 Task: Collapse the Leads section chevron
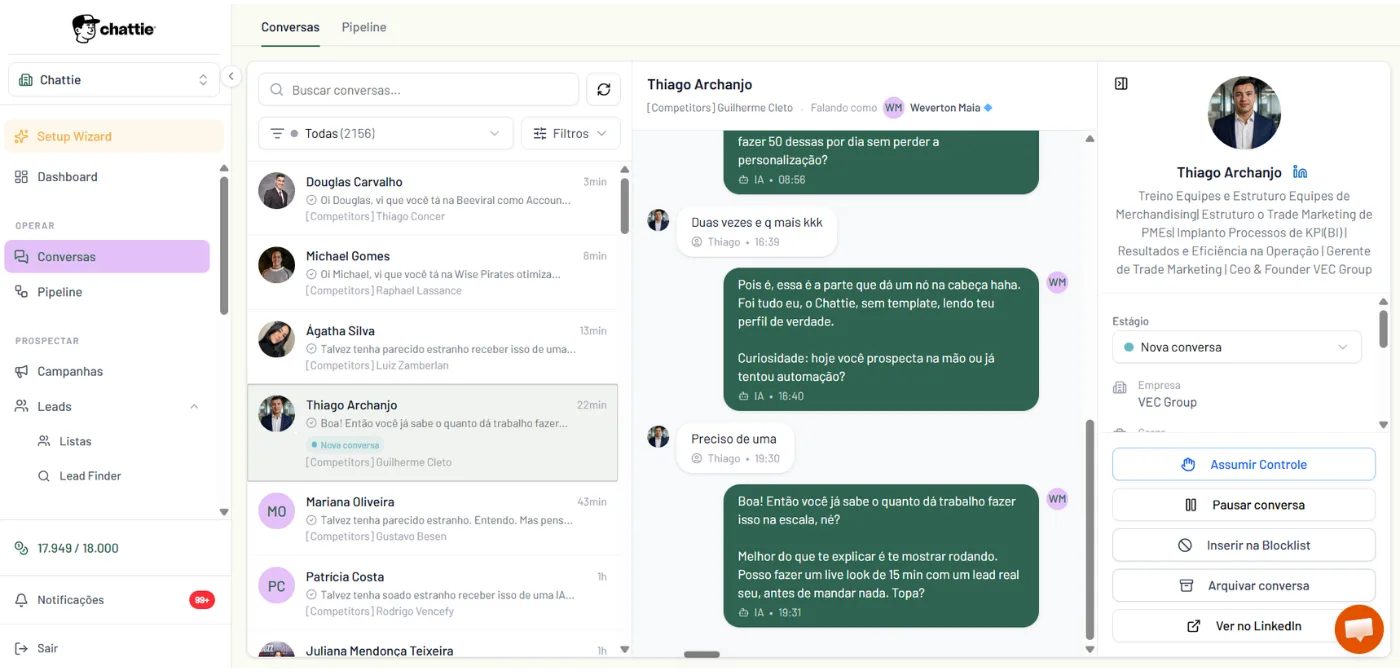194,407
